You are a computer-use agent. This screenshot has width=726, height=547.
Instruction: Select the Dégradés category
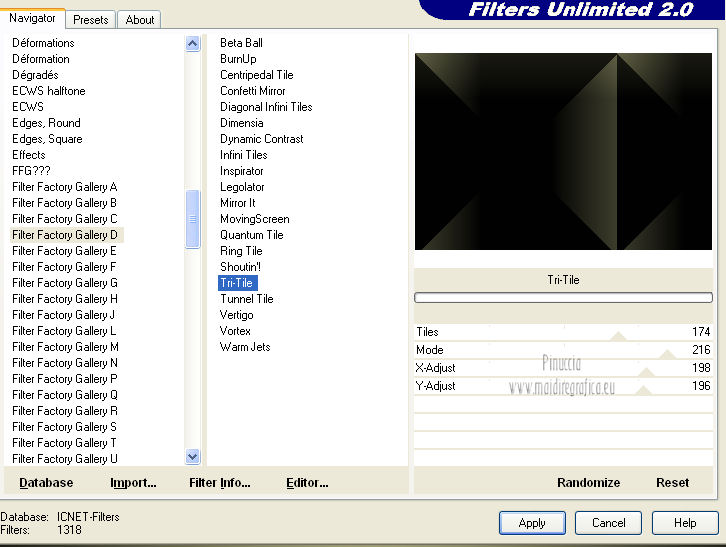[36, 75]
